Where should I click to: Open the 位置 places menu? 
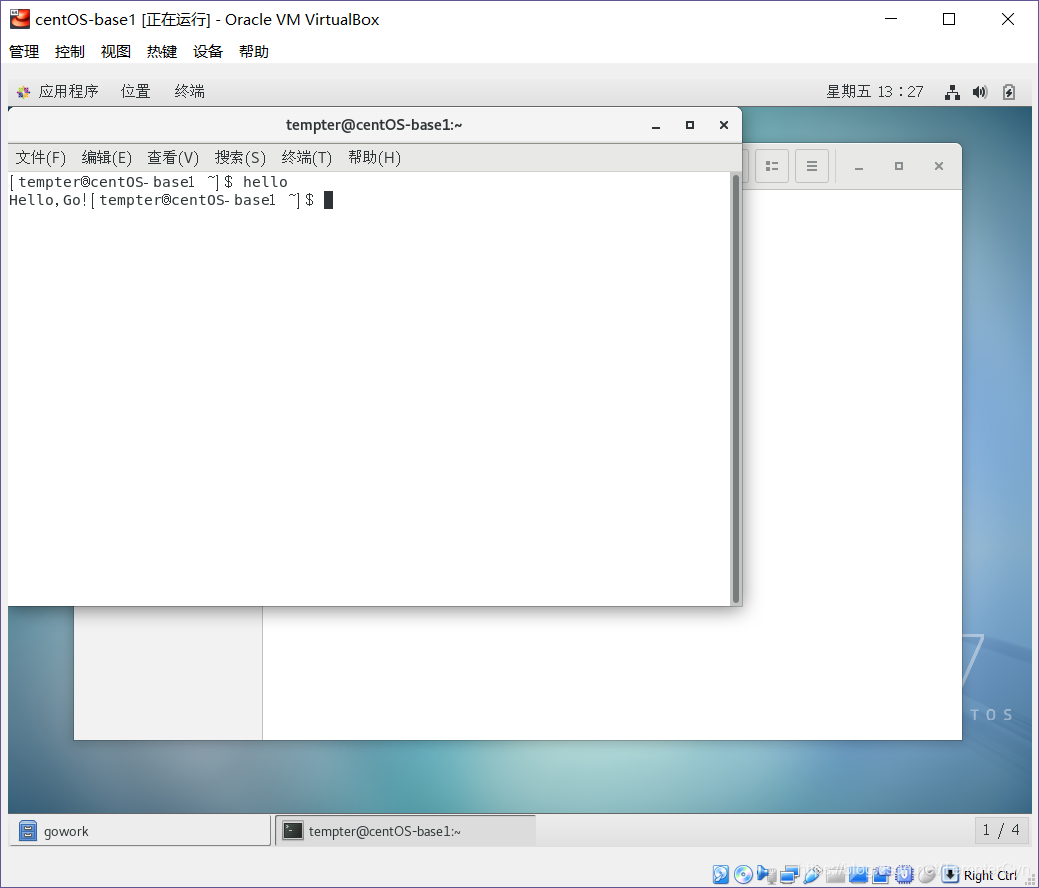point(136,91)
